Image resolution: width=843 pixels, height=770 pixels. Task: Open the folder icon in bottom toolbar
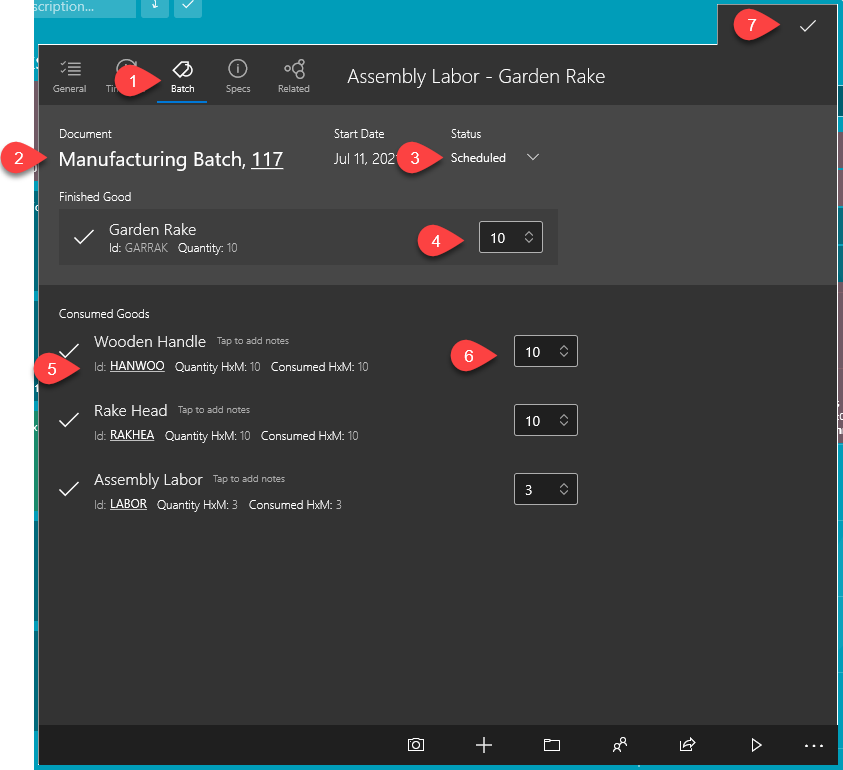551,745
